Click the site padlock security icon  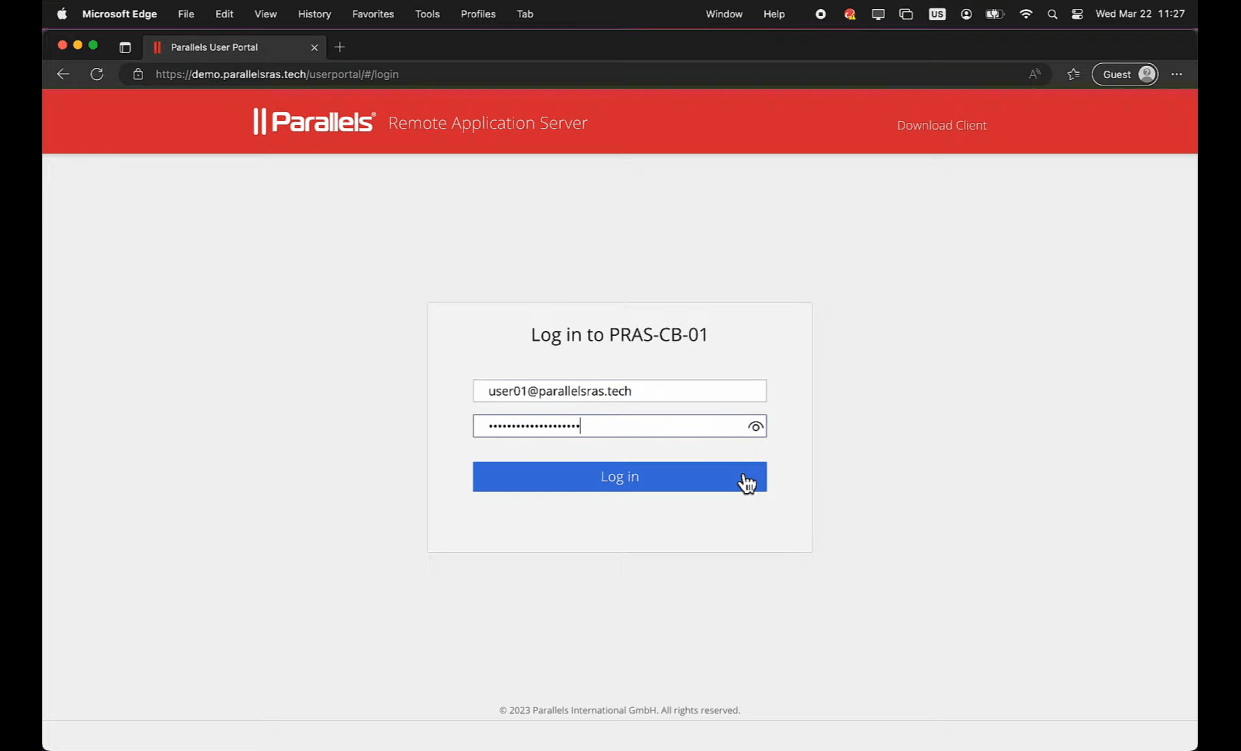pyautogui.click(x=138, y=74)
